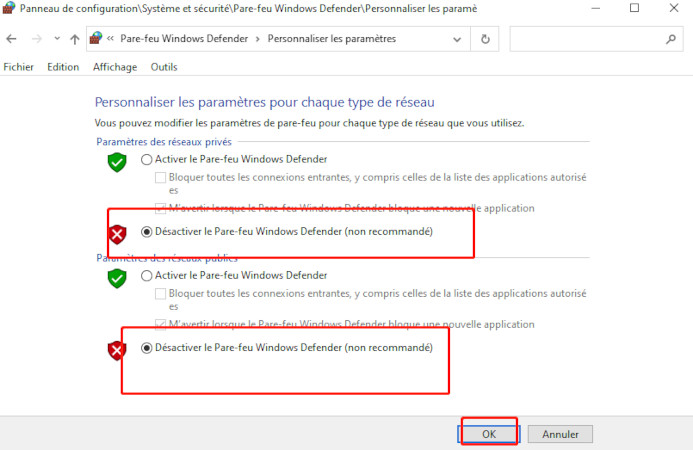Check Bloquer toutes les connexions under private networks
This screenshot has width=693, height=450.
tap(160, 177)
